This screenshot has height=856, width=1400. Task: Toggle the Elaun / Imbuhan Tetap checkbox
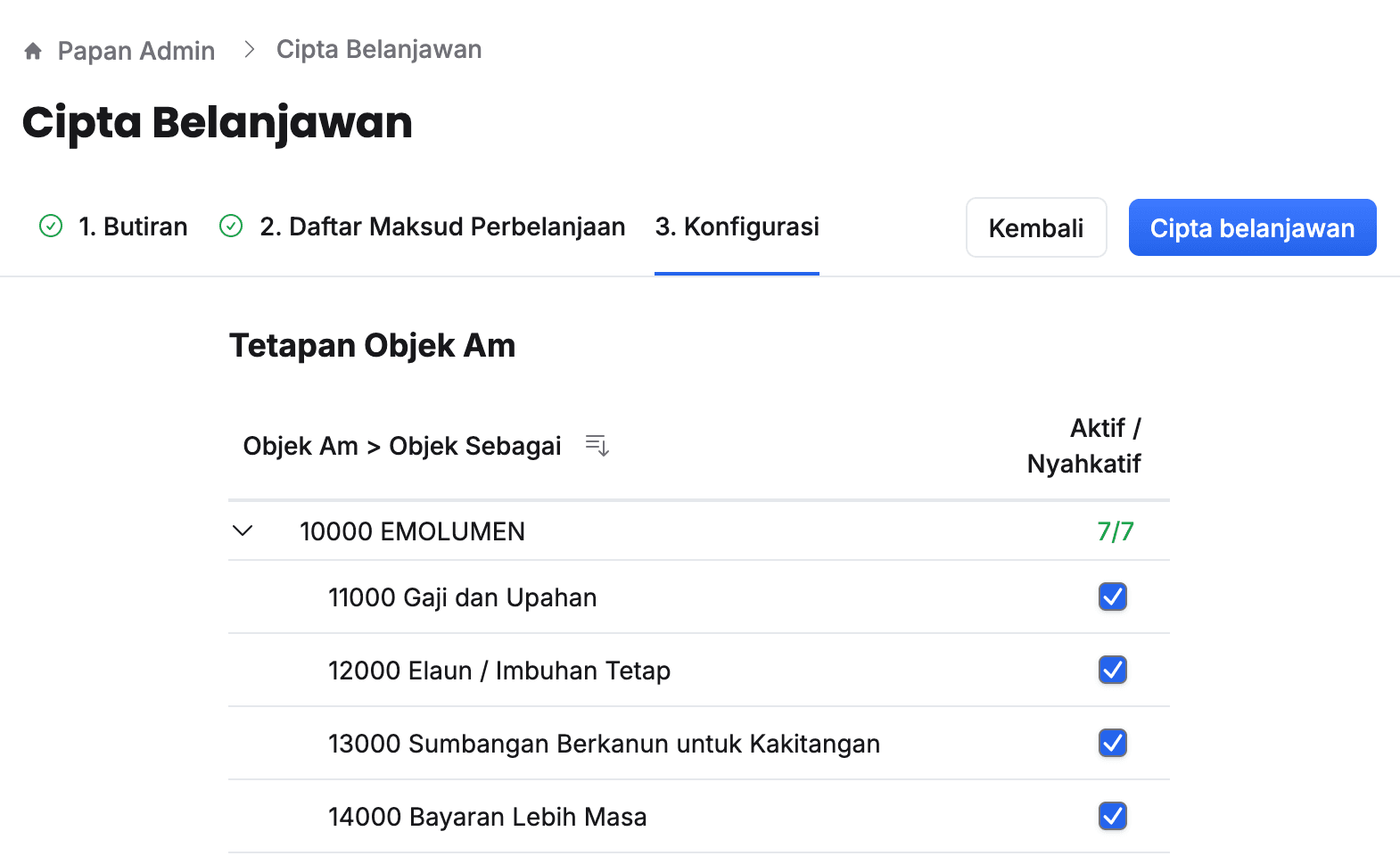point(1112,670)
